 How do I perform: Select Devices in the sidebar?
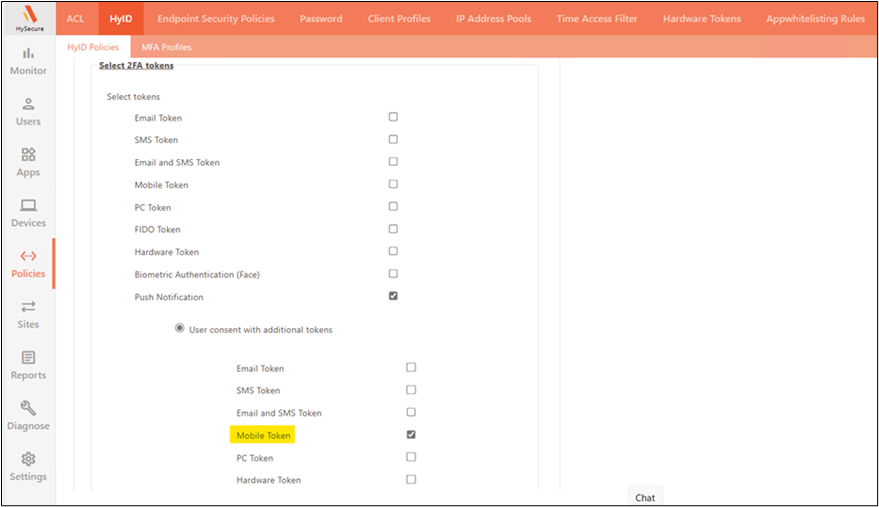[x=28, y=212]
